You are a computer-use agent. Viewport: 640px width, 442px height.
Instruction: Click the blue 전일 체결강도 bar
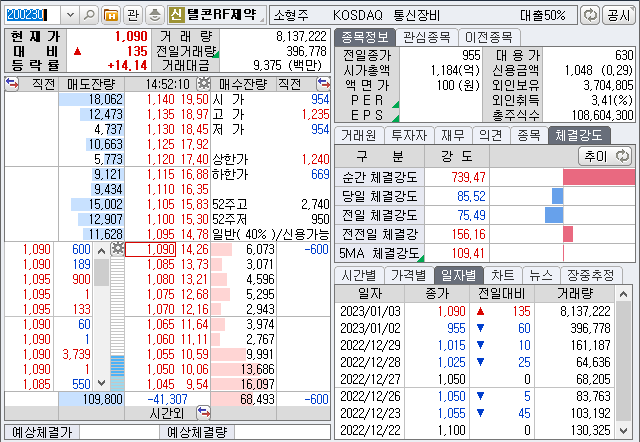(x=554, y=215)
